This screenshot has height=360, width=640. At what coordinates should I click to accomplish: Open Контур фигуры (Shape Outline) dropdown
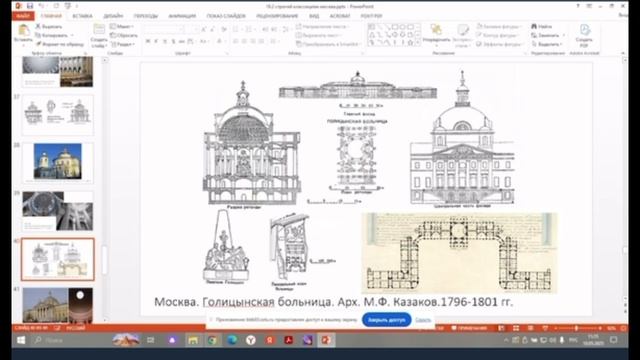498,35
